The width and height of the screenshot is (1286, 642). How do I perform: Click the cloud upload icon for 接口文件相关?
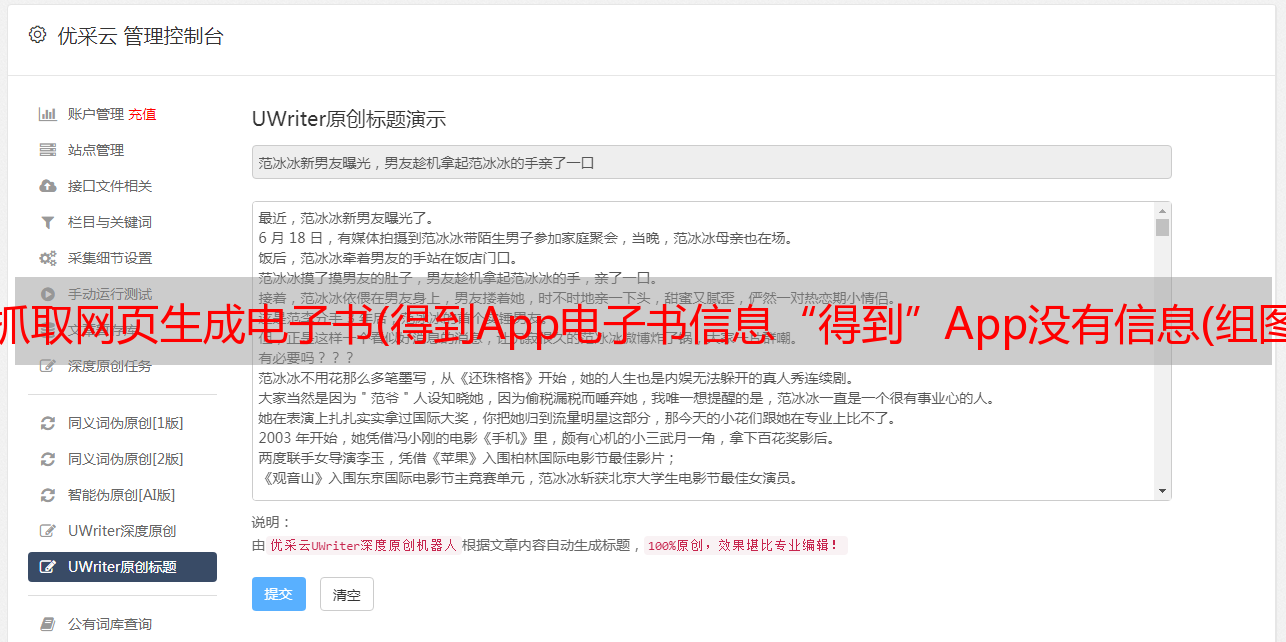(47, 186)
